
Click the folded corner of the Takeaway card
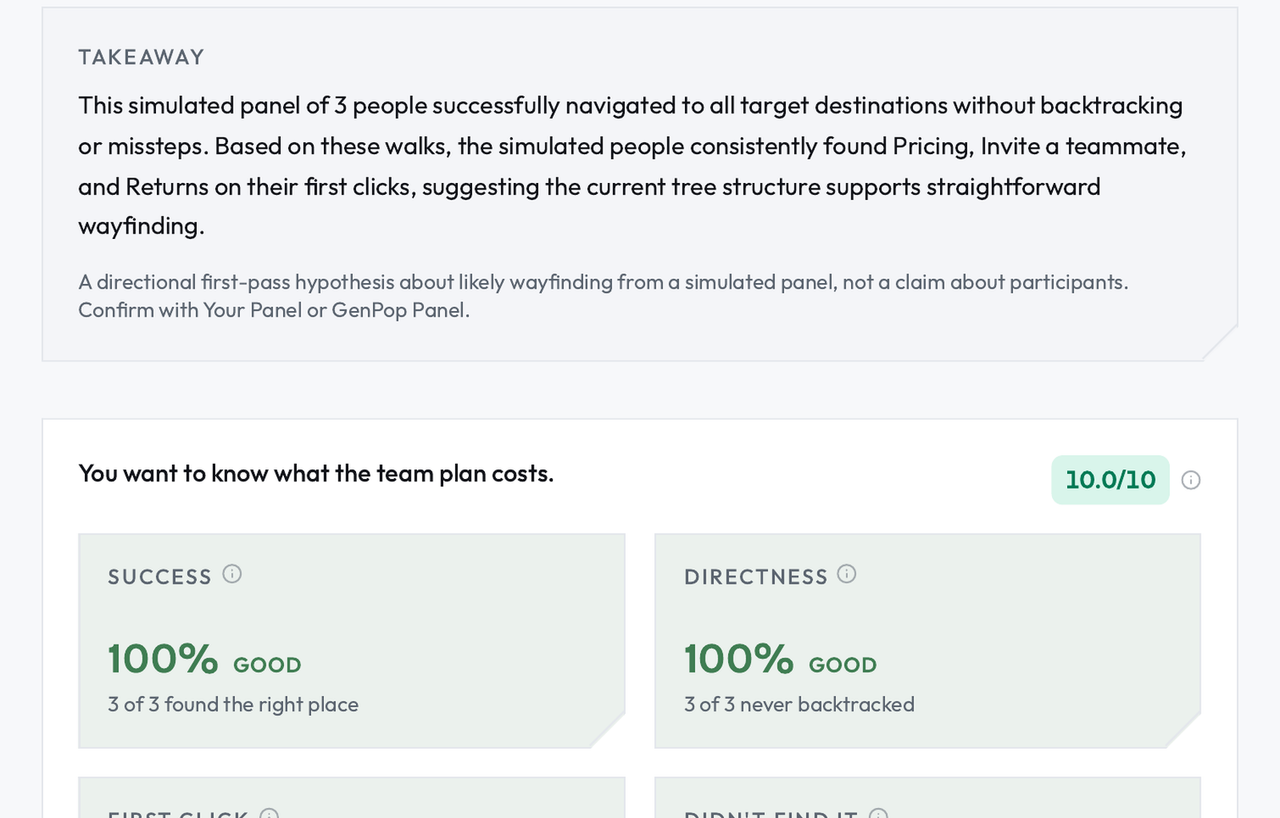coord(1219,342)
